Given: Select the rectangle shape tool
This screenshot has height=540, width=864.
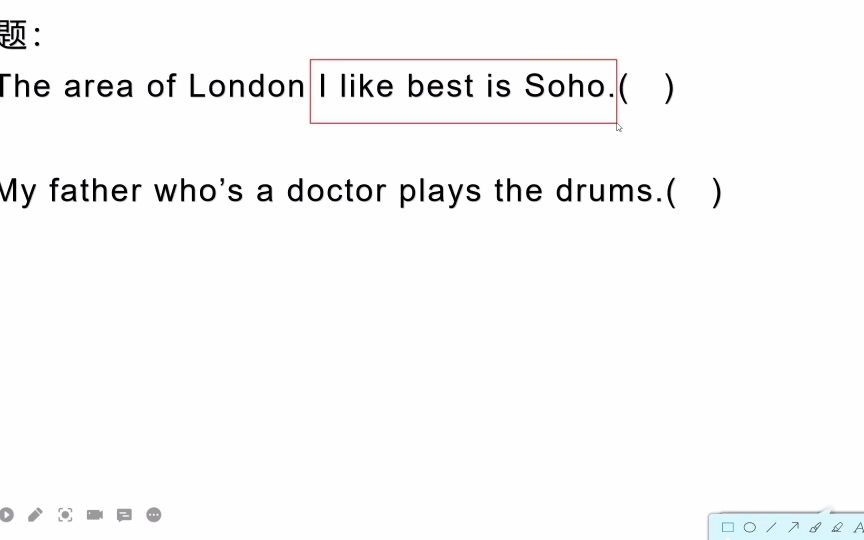Looking at the screenshot, I should tap(727, 527).
